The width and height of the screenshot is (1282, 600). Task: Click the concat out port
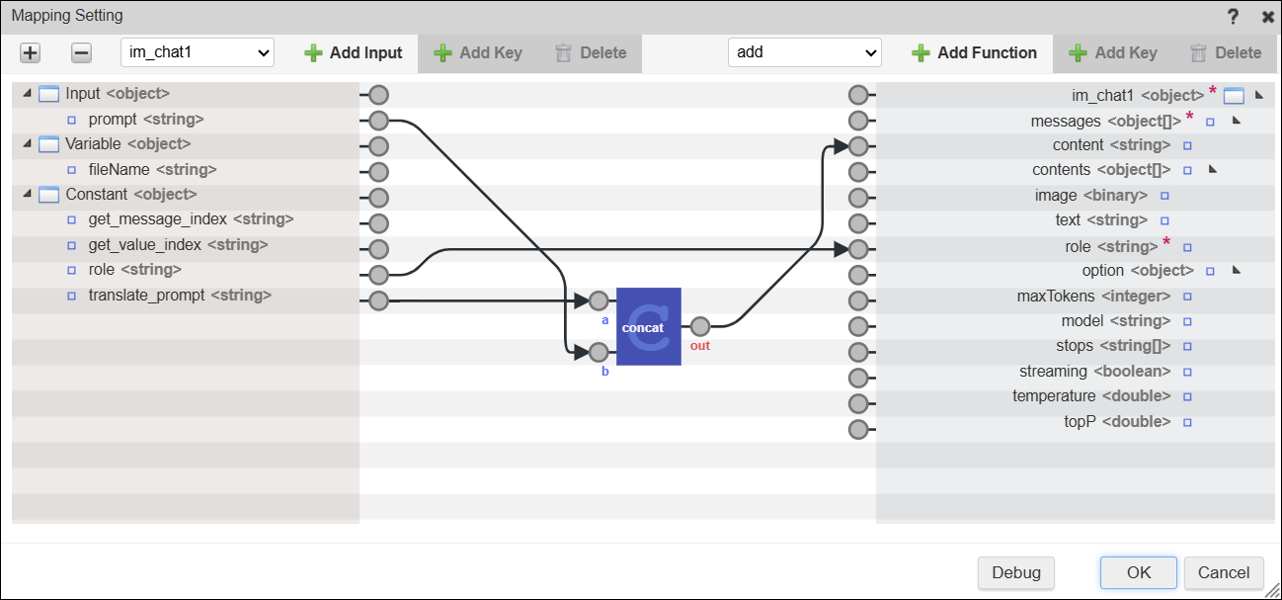700,326
